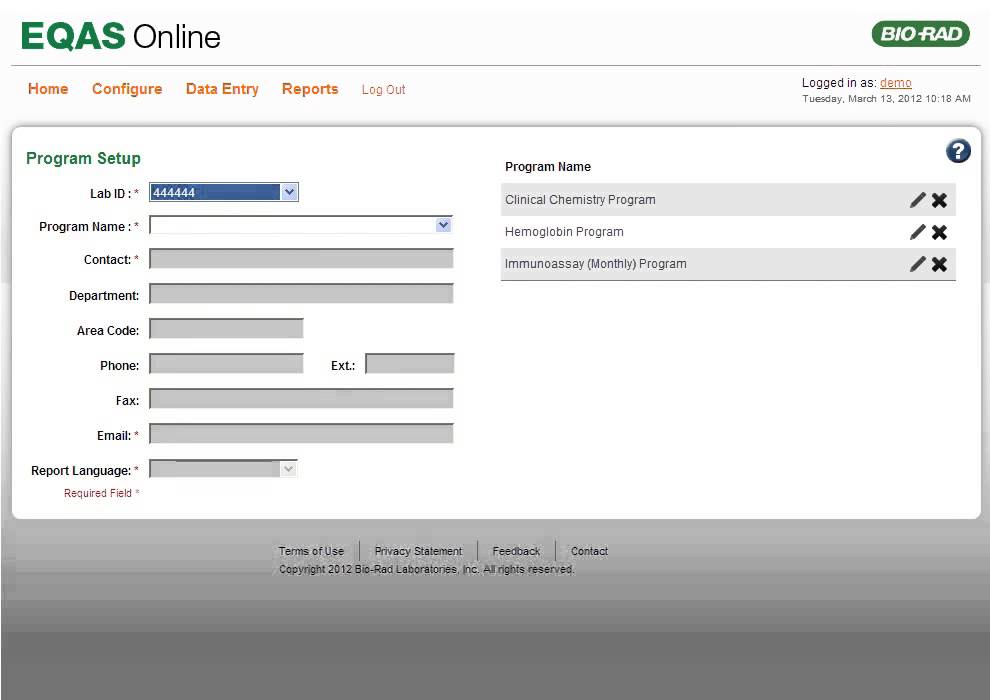Delete the Hemoglobin Program entry
Screen dimensions: 990x700
[x=939, y=232]
